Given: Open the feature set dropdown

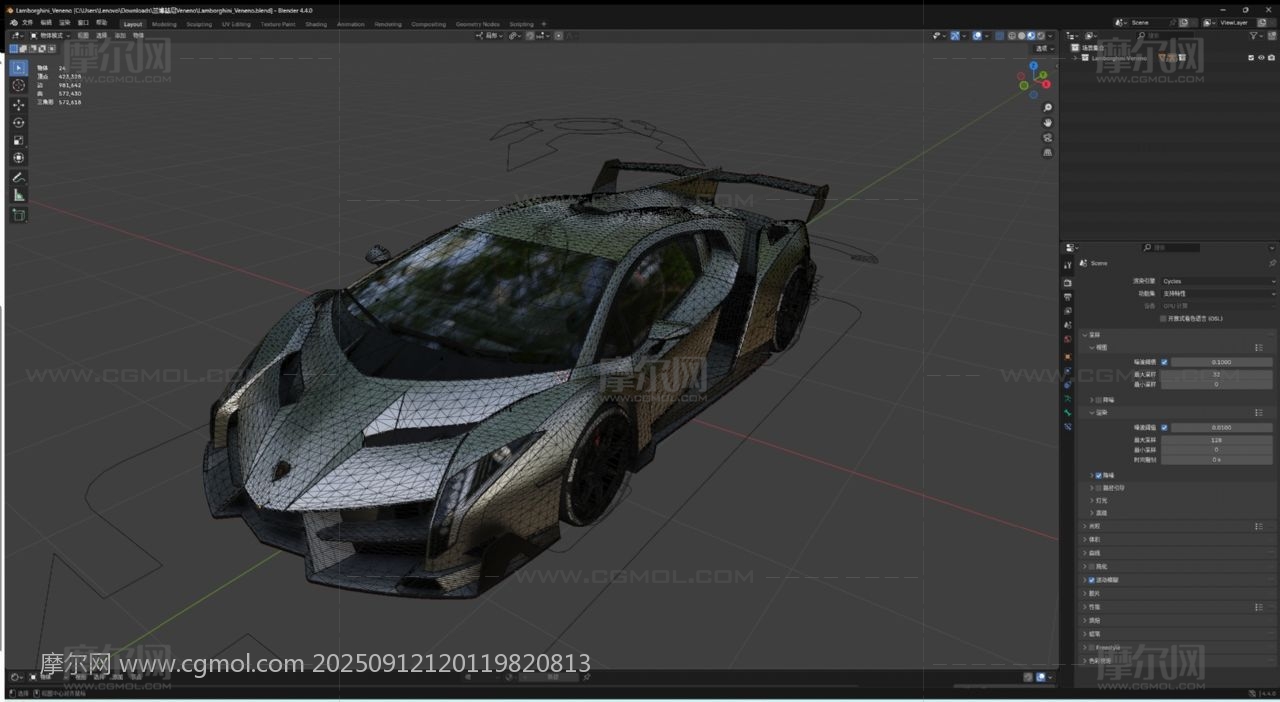Looking at the screenshot, I should (1218, 294).
